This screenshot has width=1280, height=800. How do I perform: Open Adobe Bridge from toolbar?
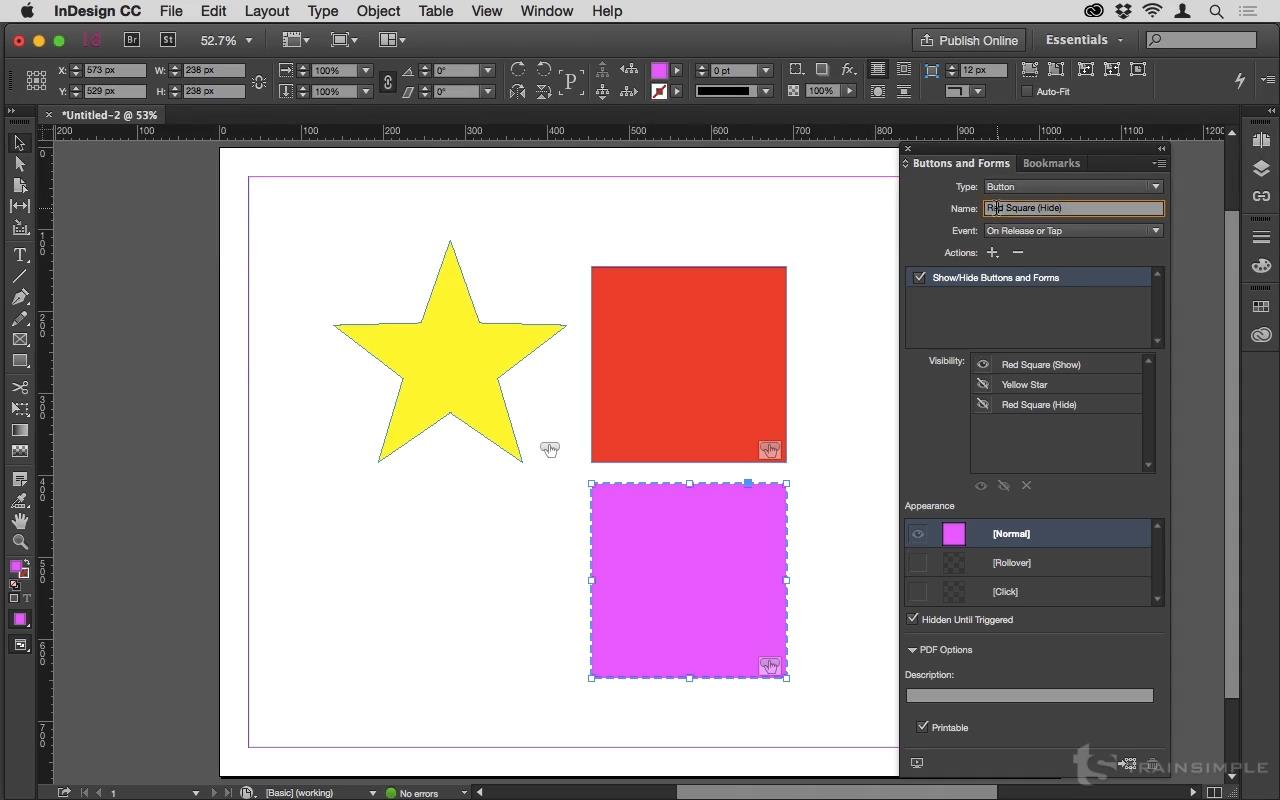(x=132, y=40)
